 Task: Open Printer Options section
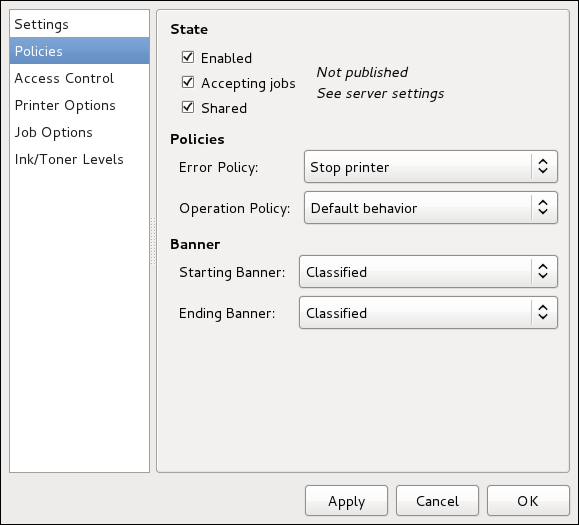[x=79, y=105]
